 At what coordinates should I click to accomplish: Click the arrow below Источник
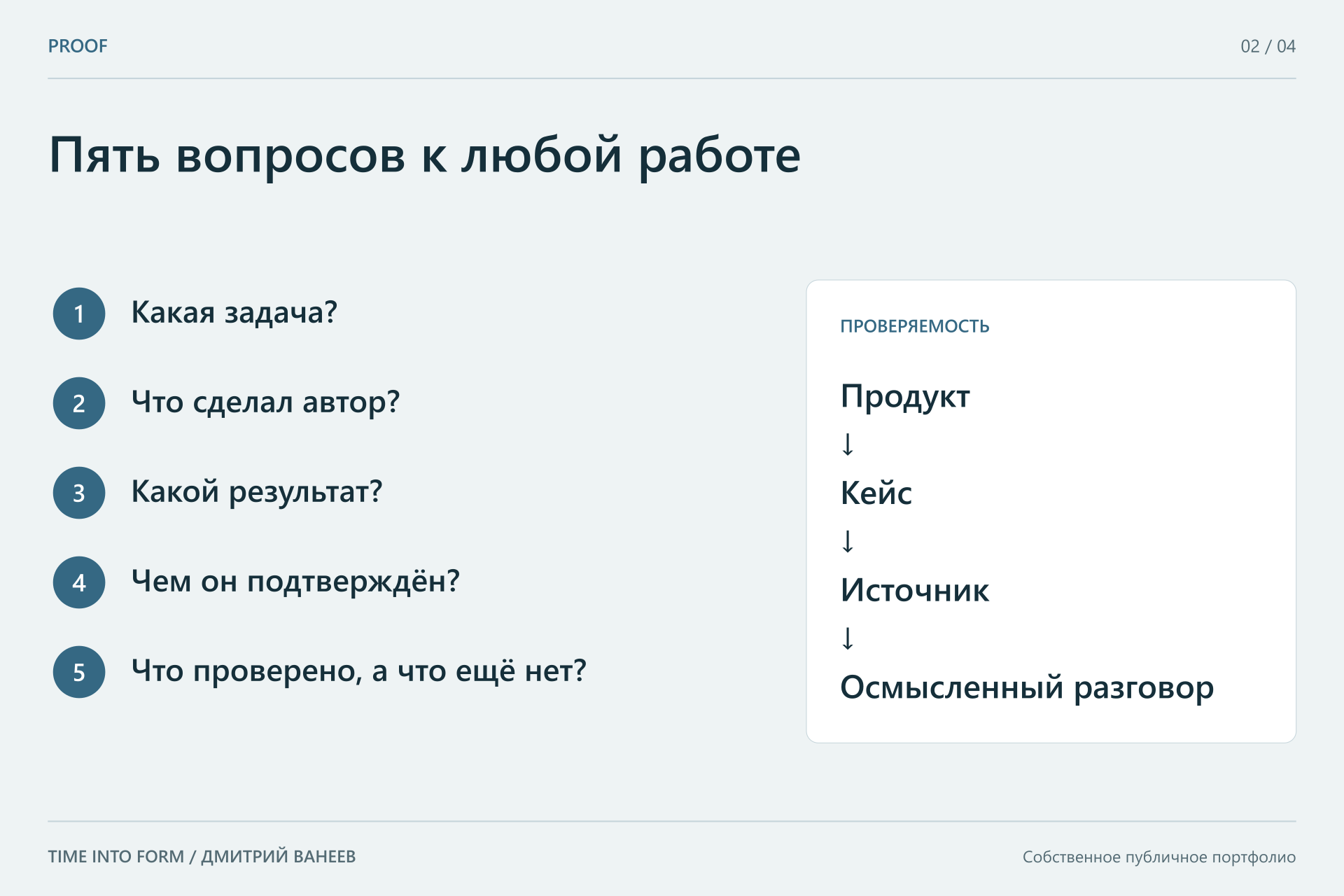pos(848,638)
